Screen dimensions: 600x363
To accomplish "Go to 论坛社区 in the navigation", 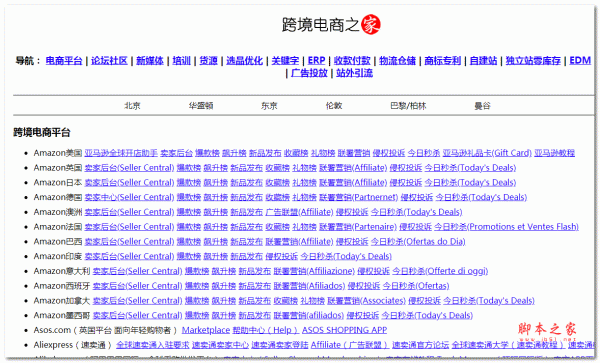I will coord(109,60).
